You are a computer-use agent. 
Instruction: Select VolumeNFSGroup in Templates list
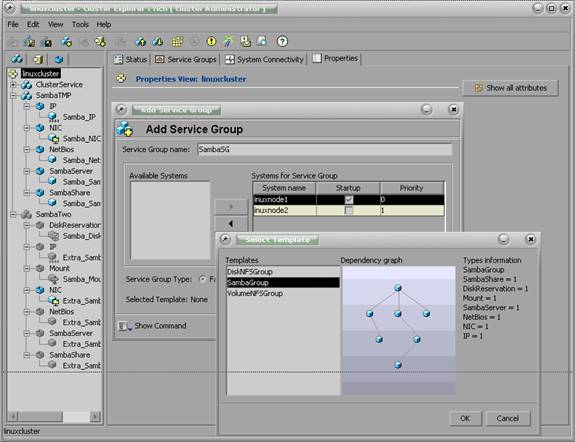coord(283,293)
